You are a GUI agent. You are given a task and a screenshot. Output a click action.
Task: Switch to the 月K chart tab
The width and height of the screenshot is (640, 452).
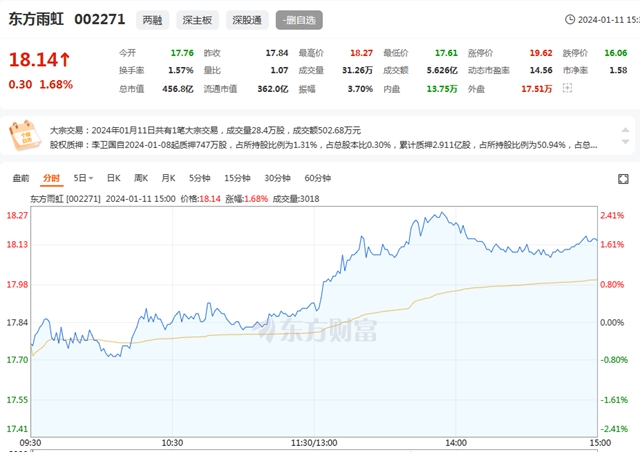pos(168,178)
